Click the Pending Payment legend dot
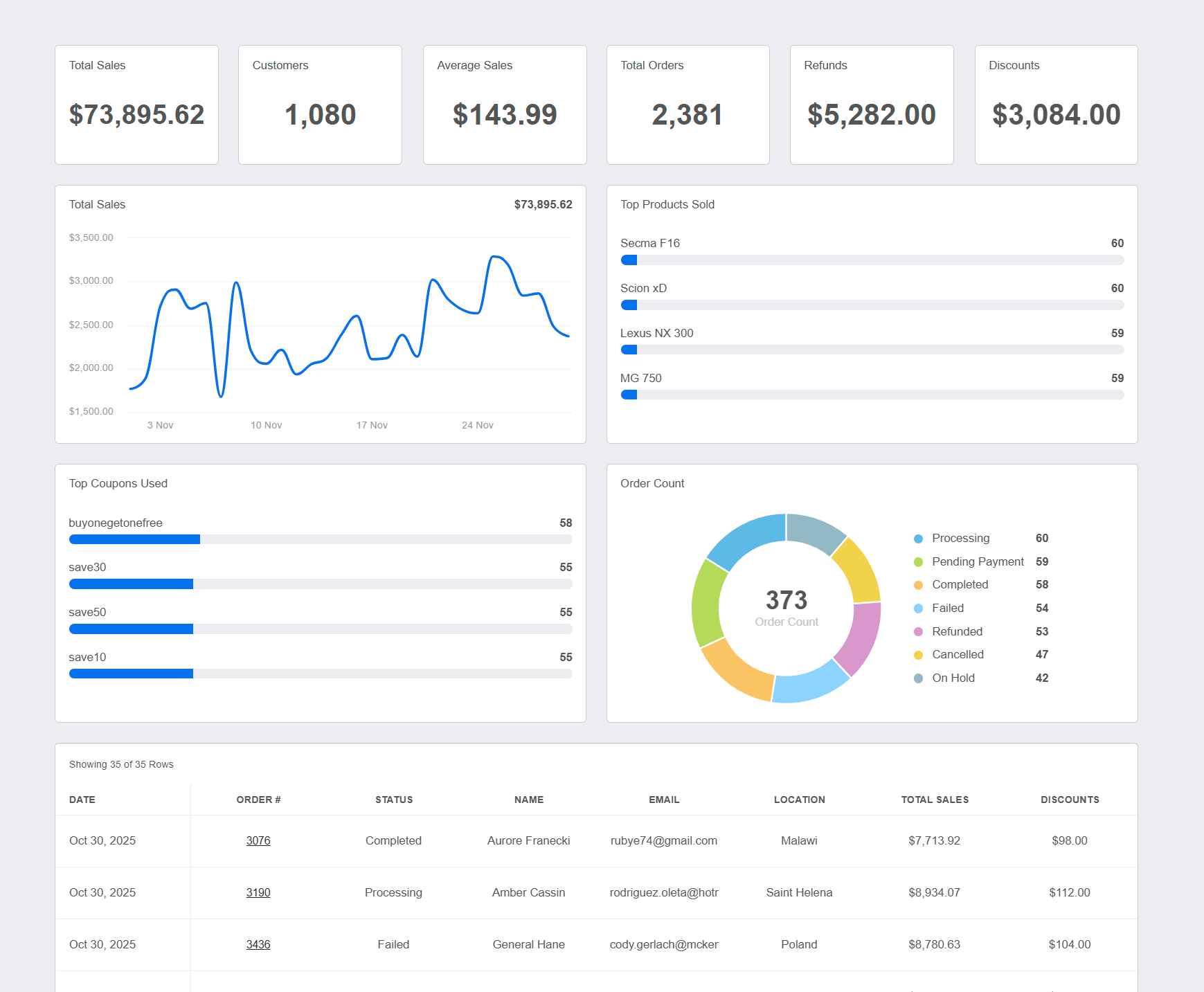1204x992 pixels. (918, 562)
